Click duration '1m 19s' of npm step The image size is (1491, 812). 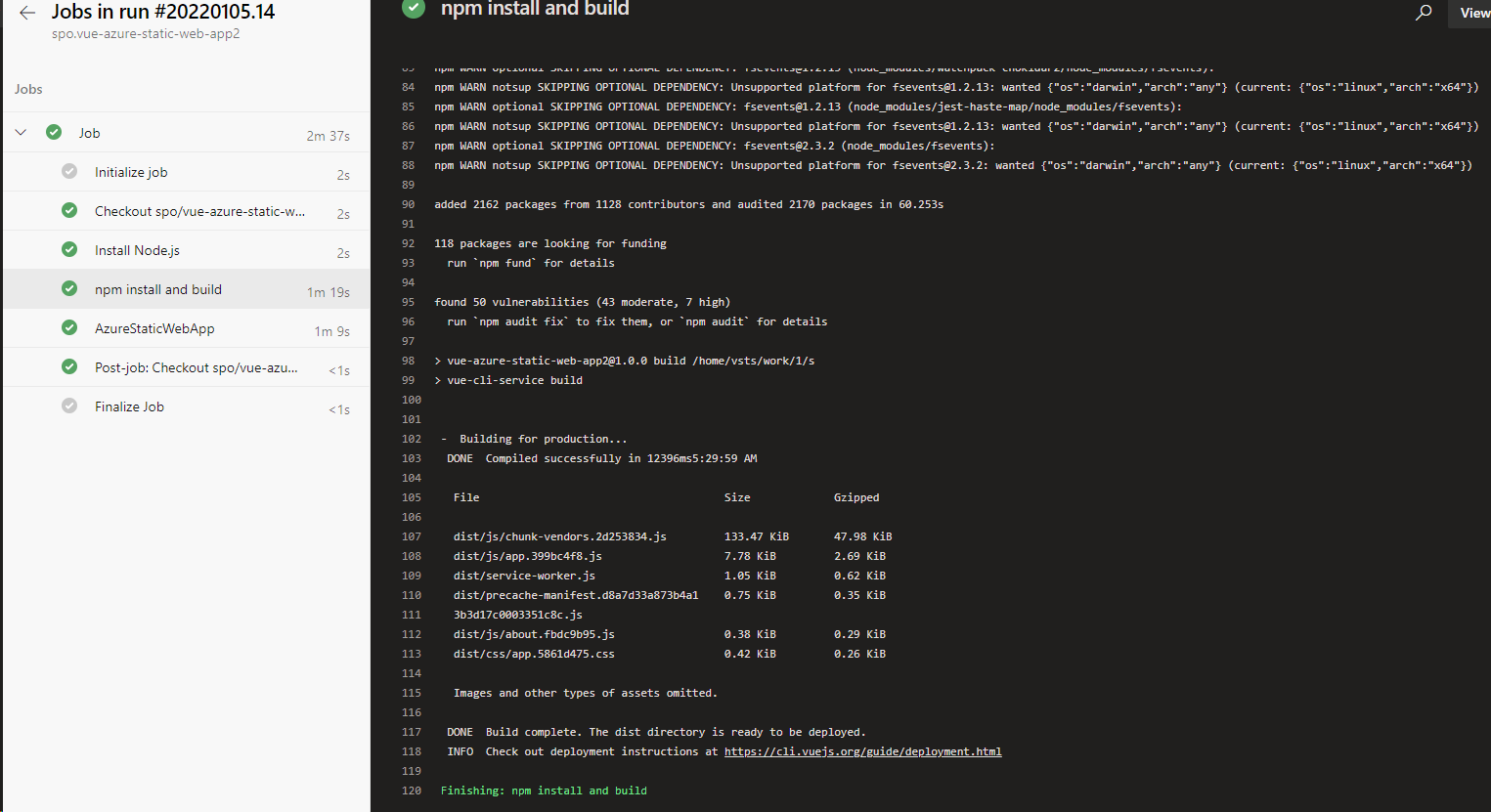(x=328, y=292)
